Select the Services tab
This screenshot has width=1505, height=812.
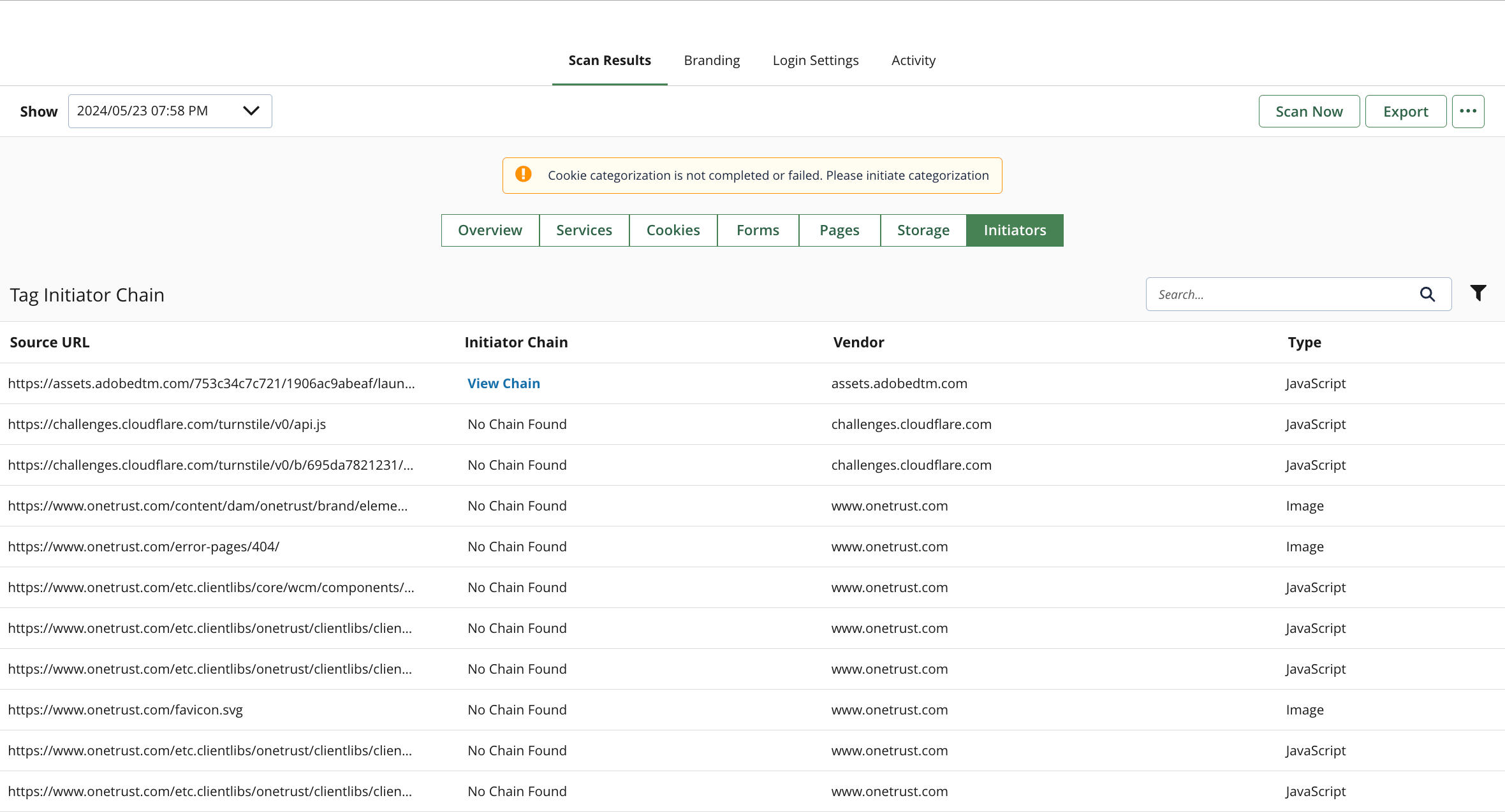[x=584, y=230]
